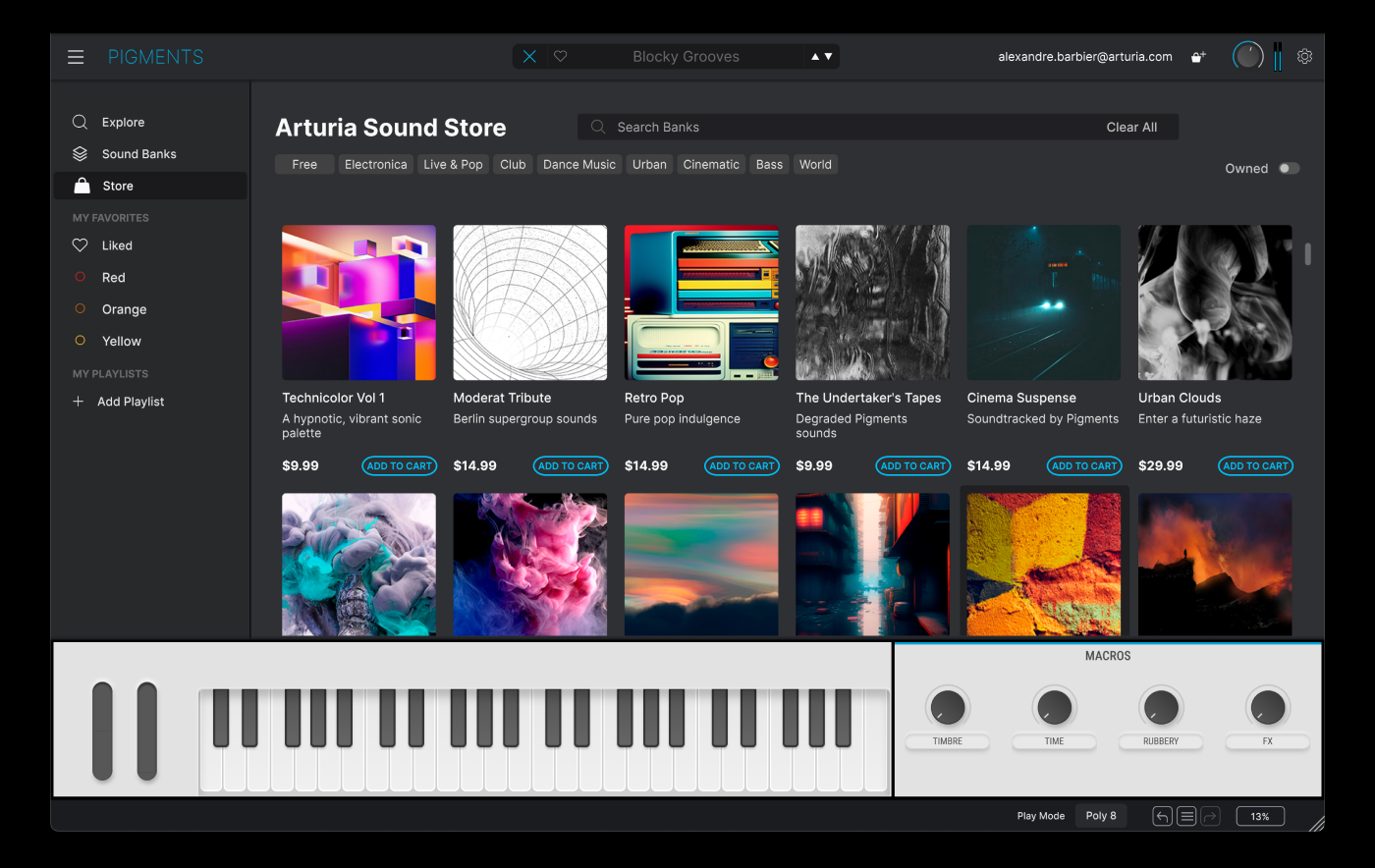Close the preset browser with X icon

529,57
